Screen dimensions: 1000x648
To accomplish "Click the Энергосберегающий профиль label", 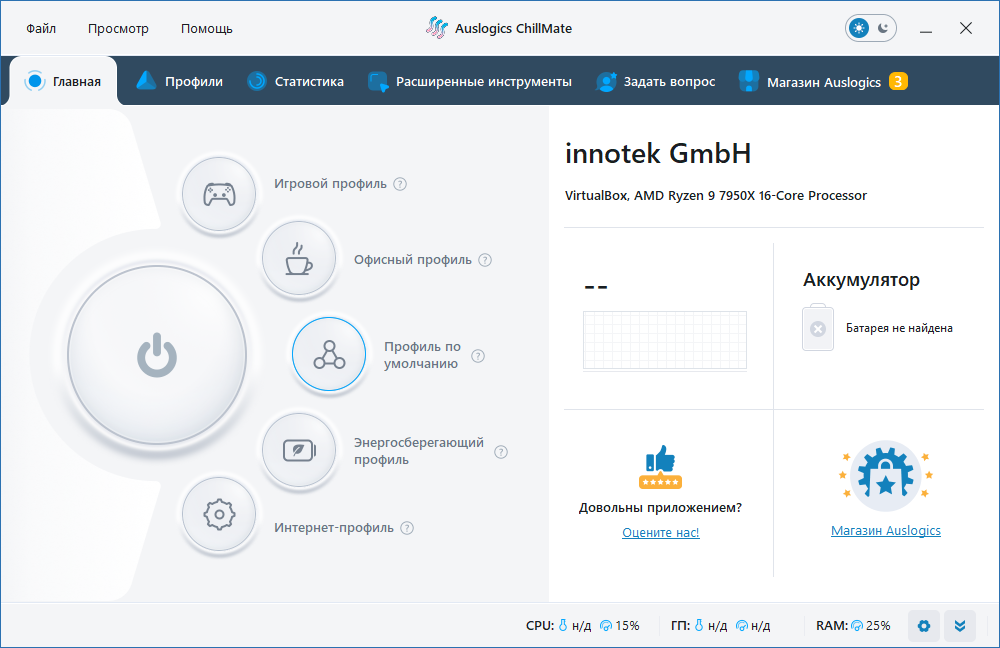I will point(419,451).
